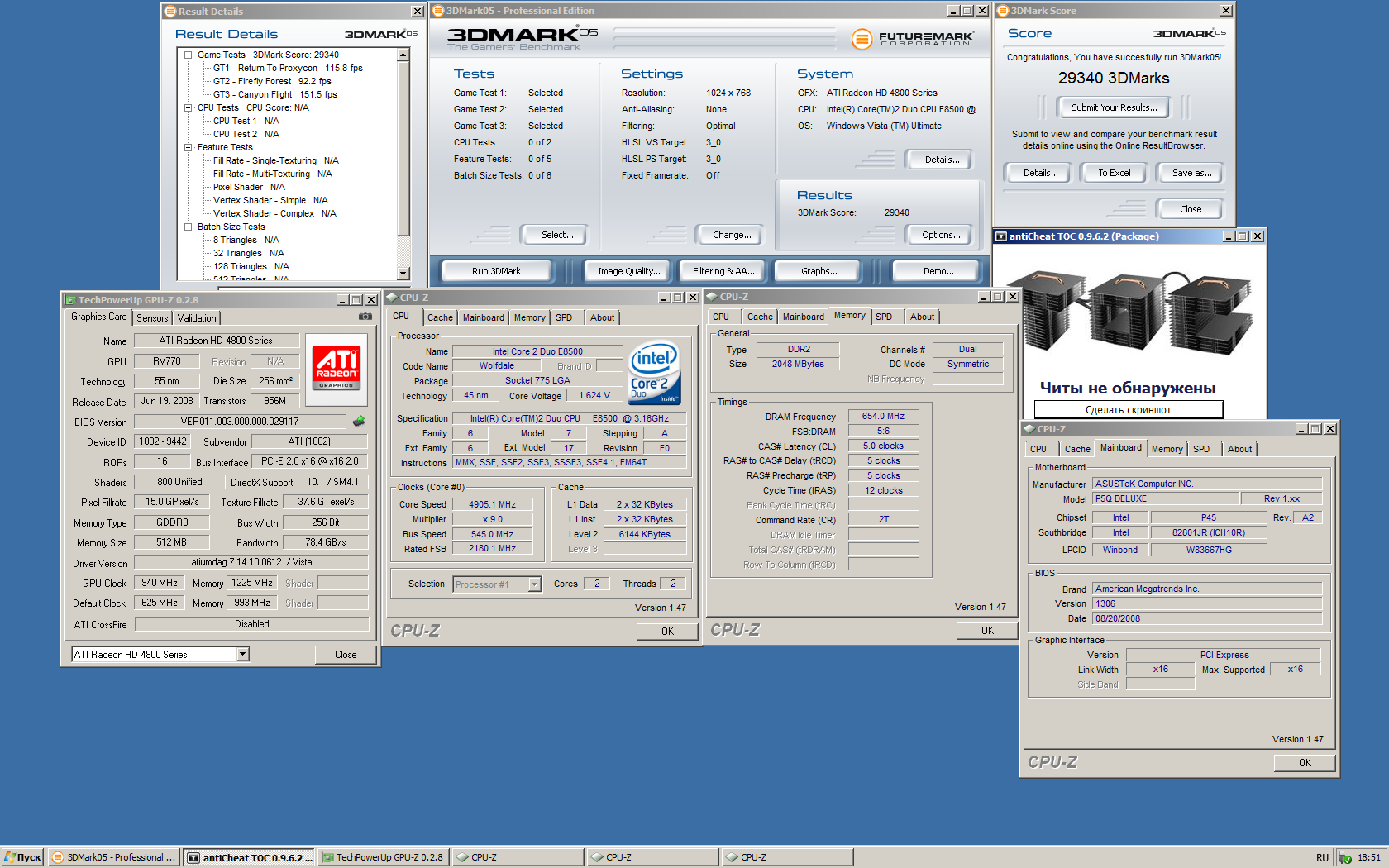1389x868 pixels.
Task: Open Cache tab in first CPU-Z window
Action: tap(440, 317)
